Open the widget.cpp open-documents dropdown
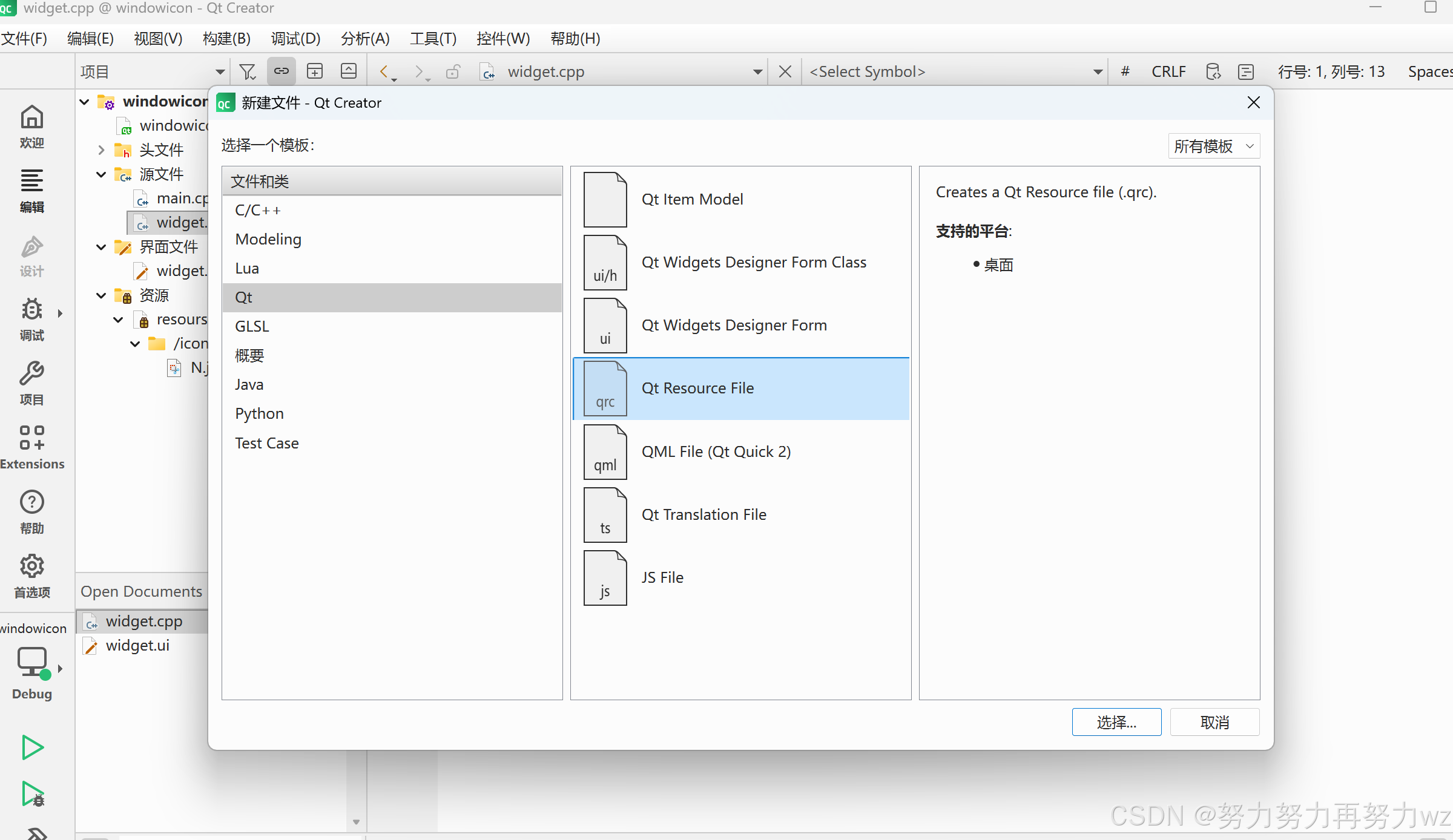The width and height of the screenshot is (1453, 840). (622, 71)
